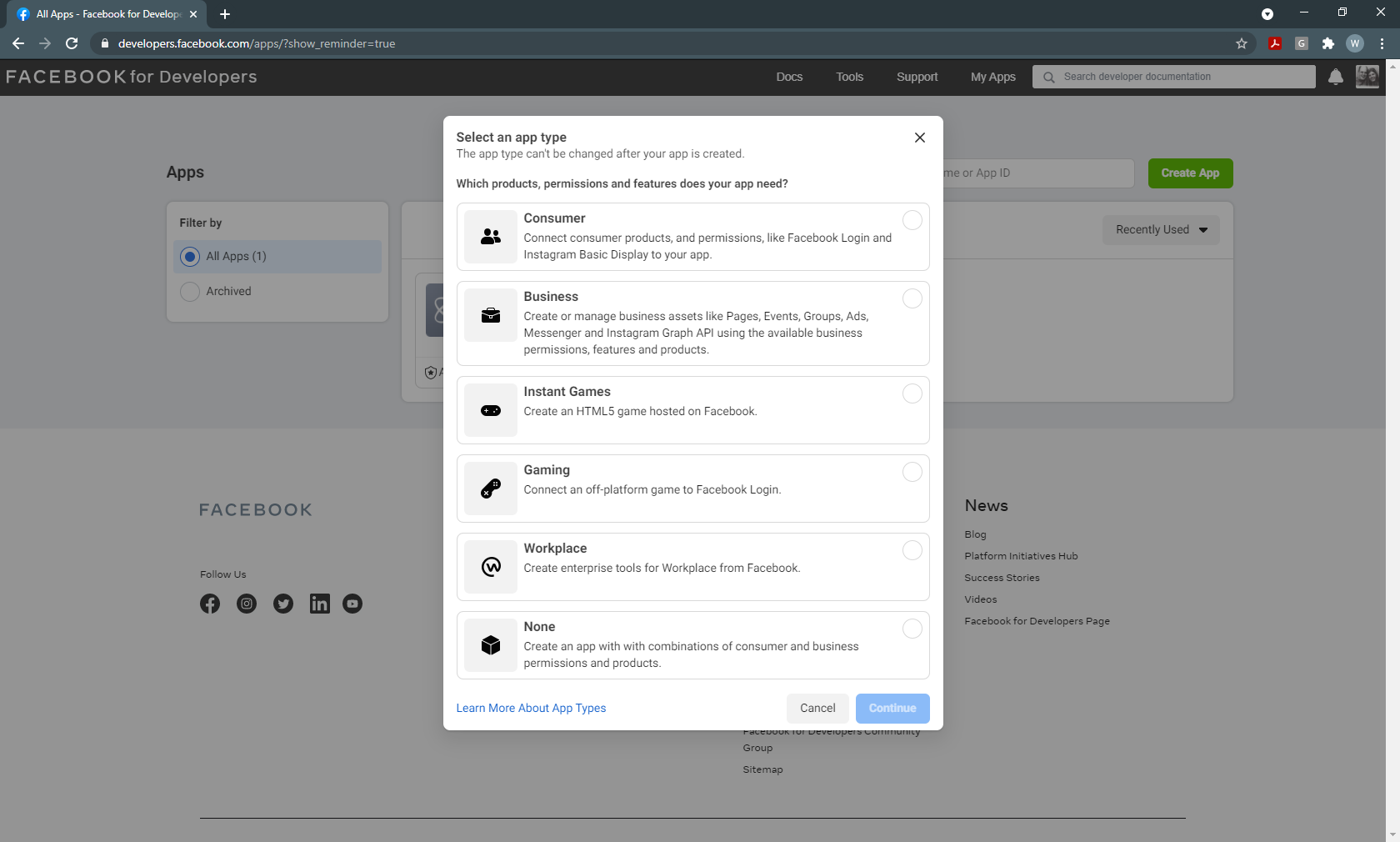The width and height of the screenshot is (1400, 842).
Task: Select the Gaming app type radio button
Action: pyautogui.click(x=912, y=472)
